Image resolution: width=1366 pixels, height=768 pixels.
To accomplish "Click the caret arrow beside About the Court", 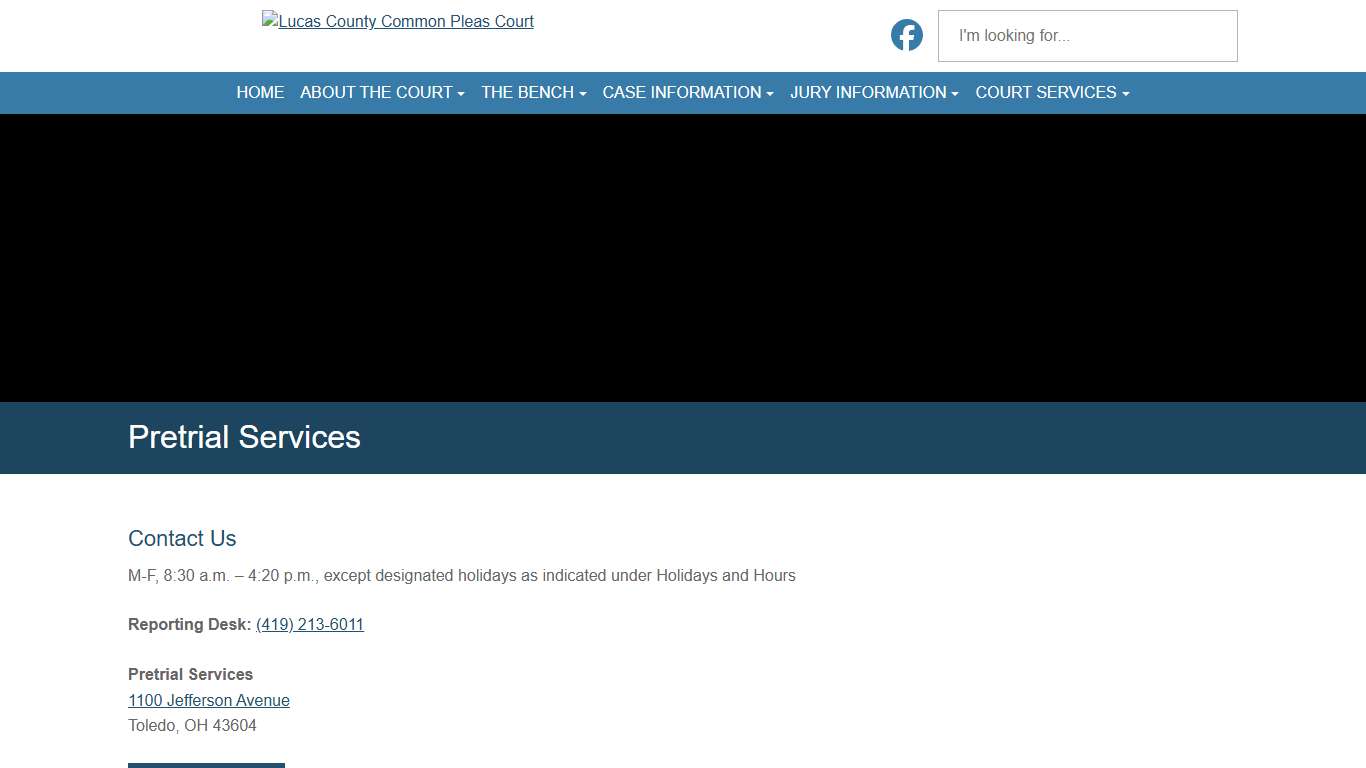I will [461, 94].
